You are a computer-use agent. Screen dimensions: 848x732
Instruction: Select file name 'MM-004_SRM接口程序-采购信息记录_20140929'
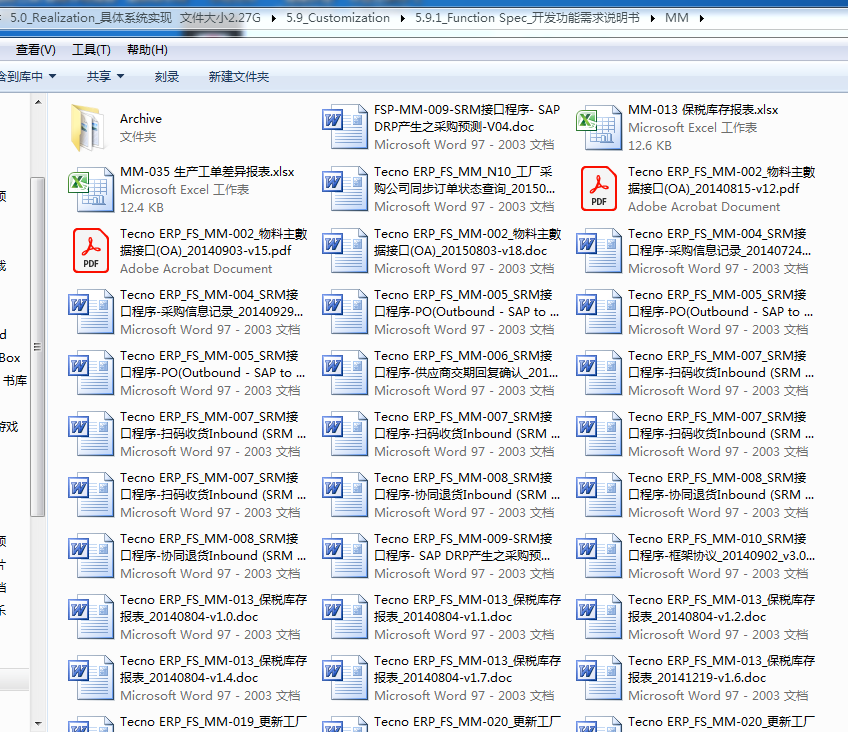point(211,303)
